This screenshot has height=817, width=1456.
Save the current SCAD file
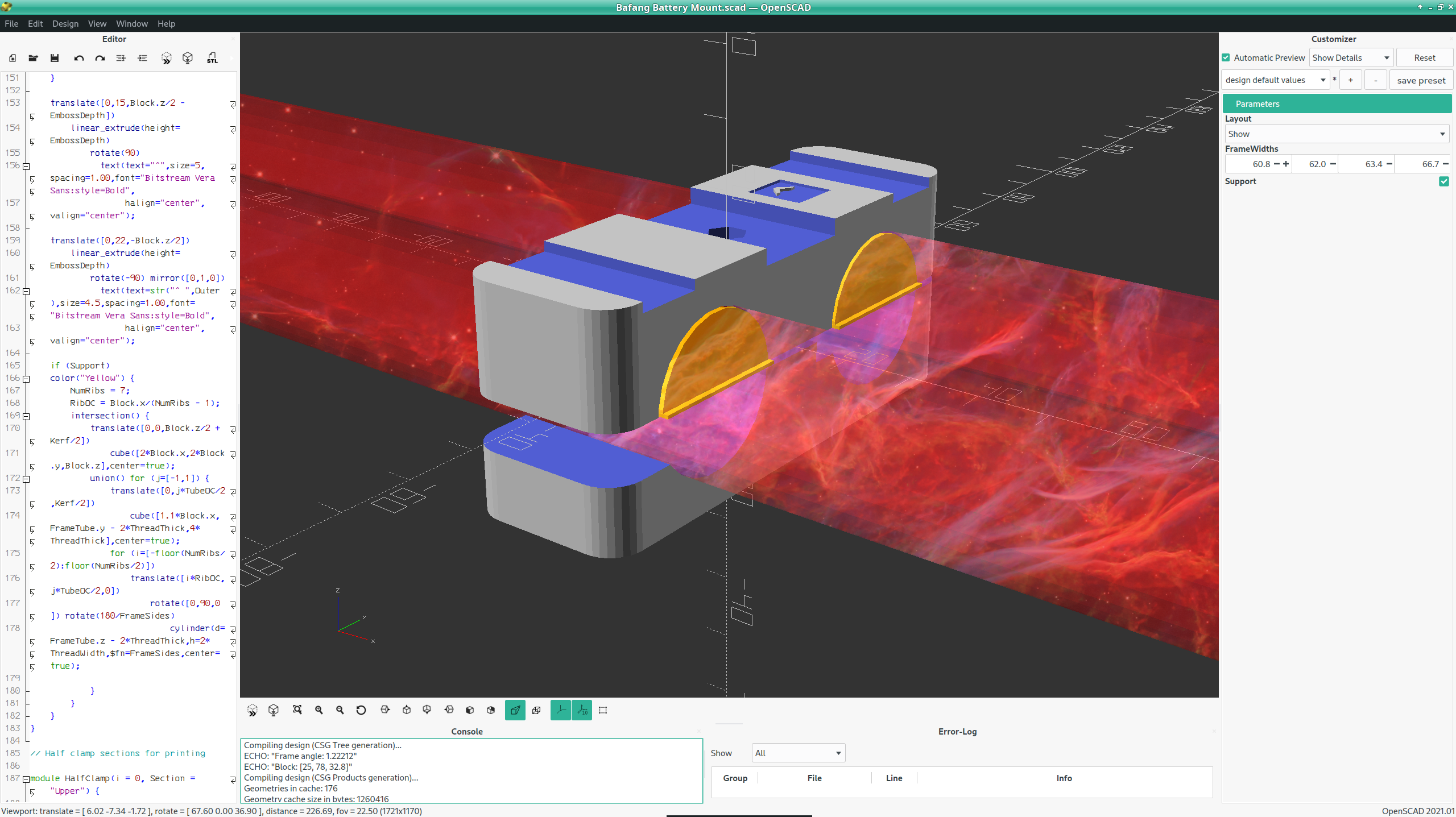click(x=55, y=57)
